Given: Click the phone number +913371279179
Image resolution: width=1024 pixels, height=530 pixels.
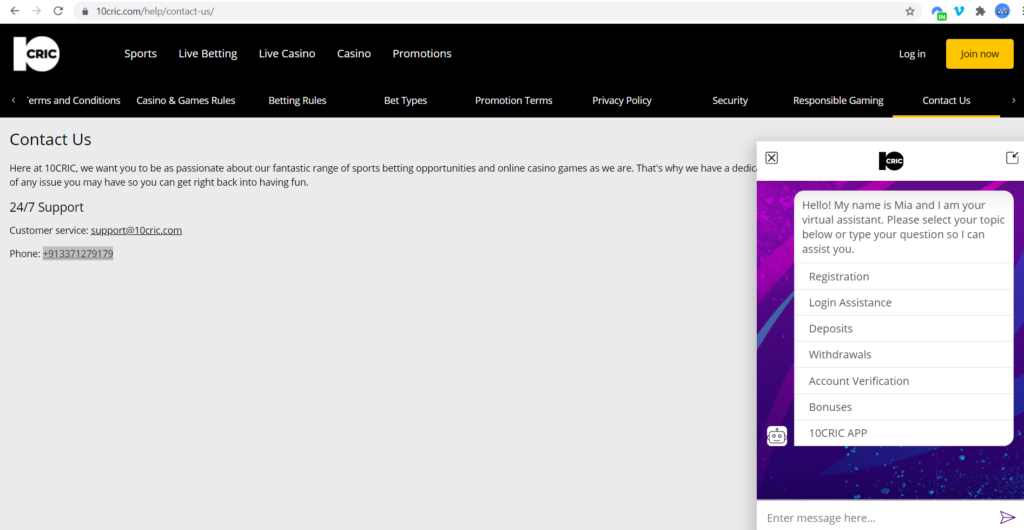Looking at the screenshot, I should 78,253.
